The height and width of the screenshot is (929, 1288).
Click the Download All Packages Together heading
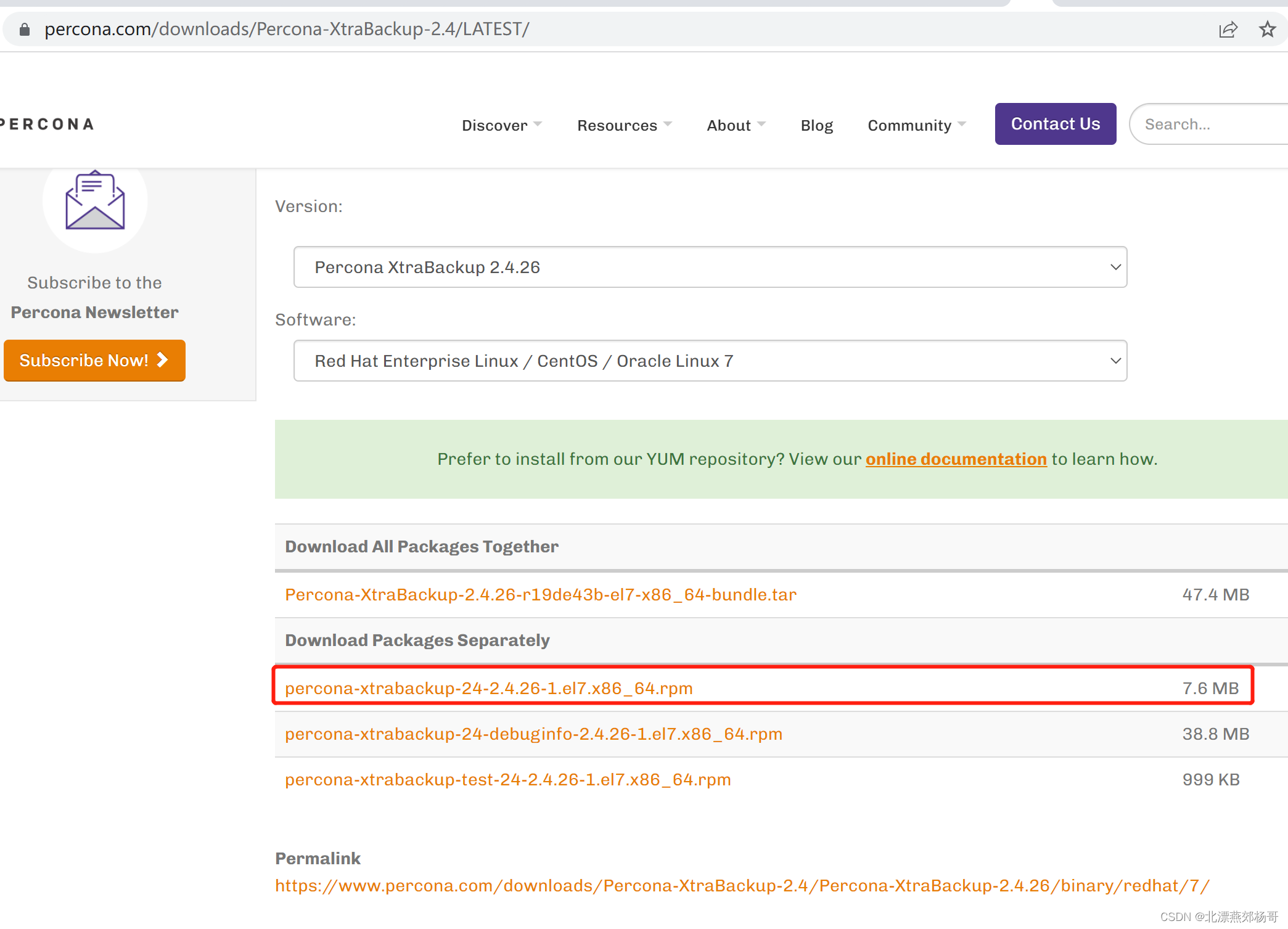[422, 546]
